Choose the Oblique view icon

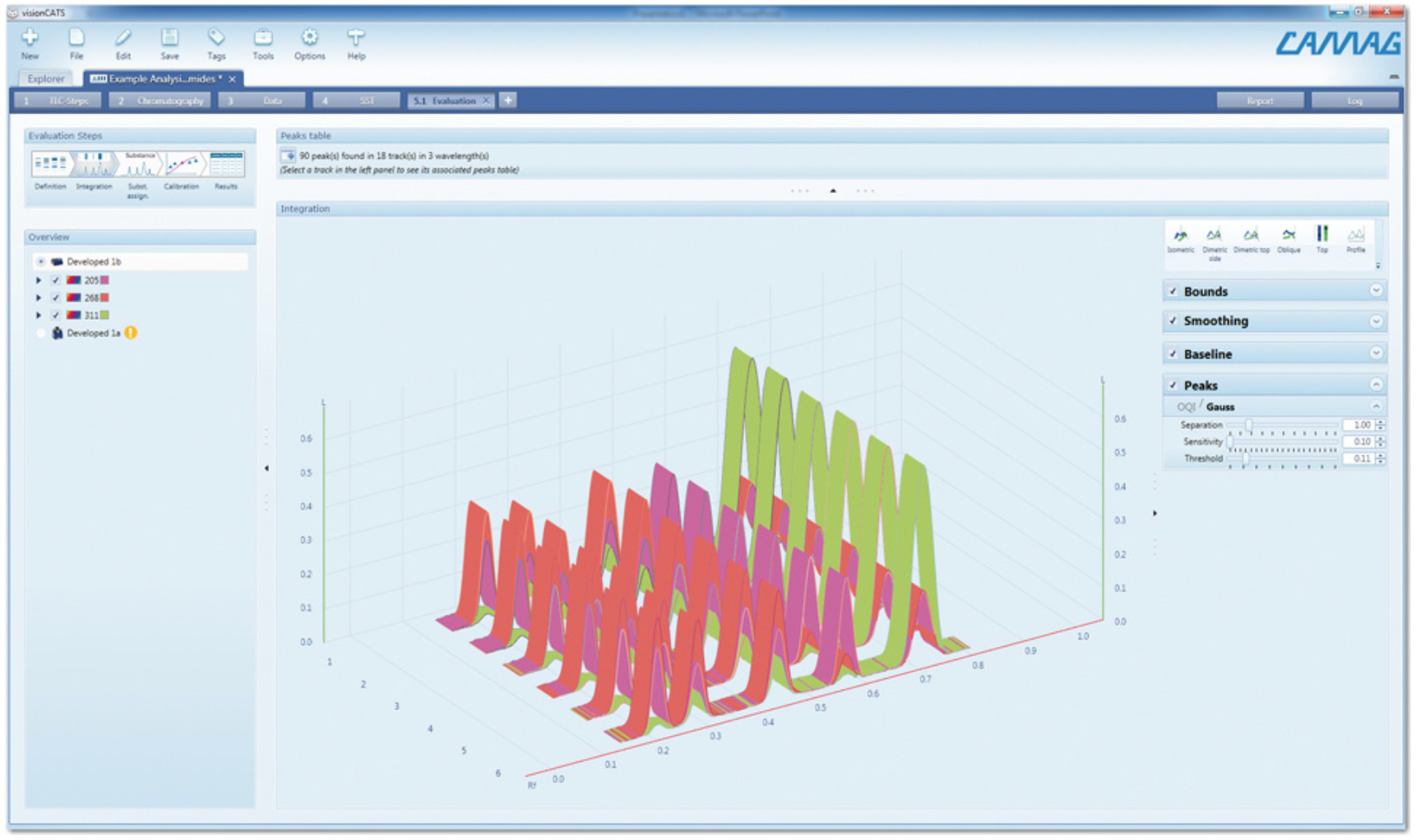(1289, 237)
